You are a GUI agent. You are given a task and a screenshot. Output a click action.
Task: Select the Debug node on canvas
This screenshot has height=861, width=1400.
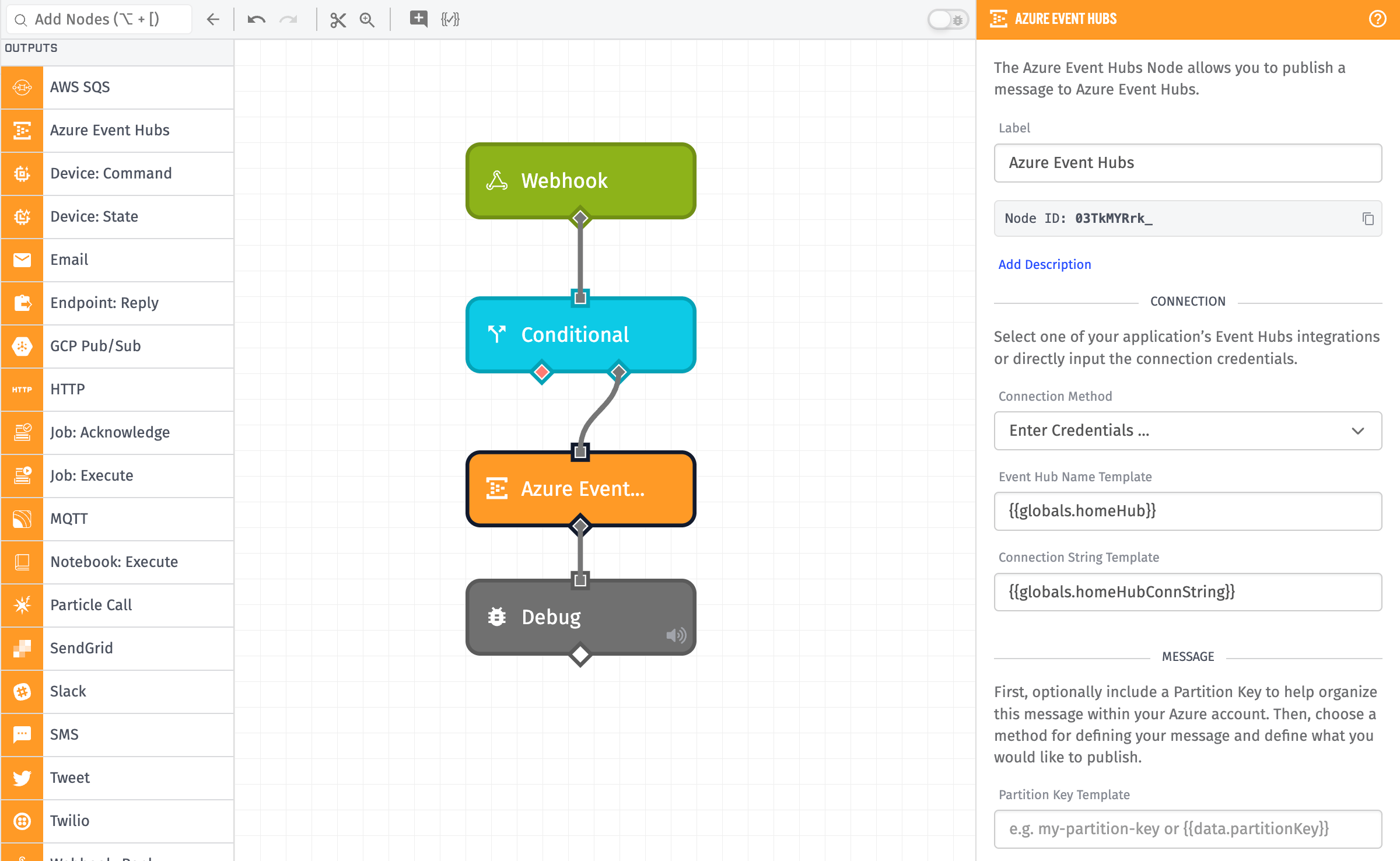coord(580,617)
